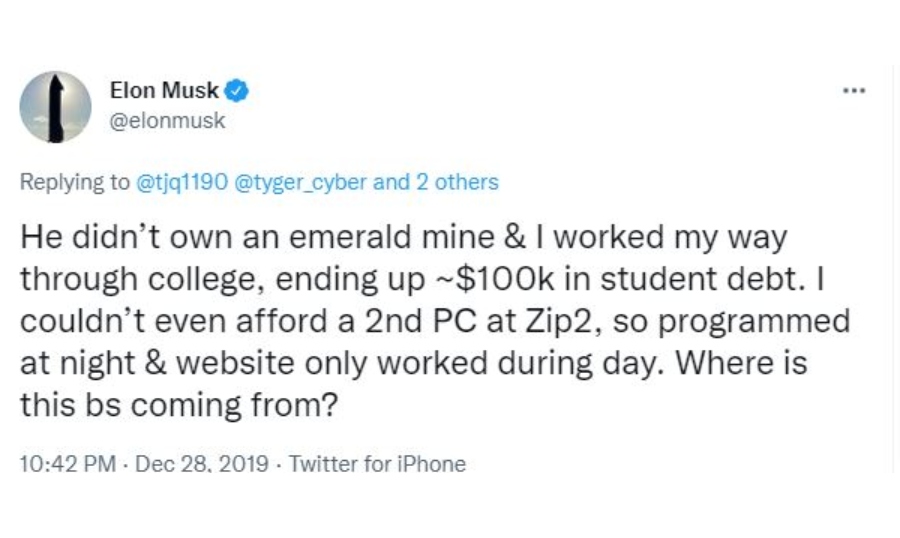Click the "Twitter for iPhone" source link
This screenshot has height=538, width=900.
click(377, 464)
